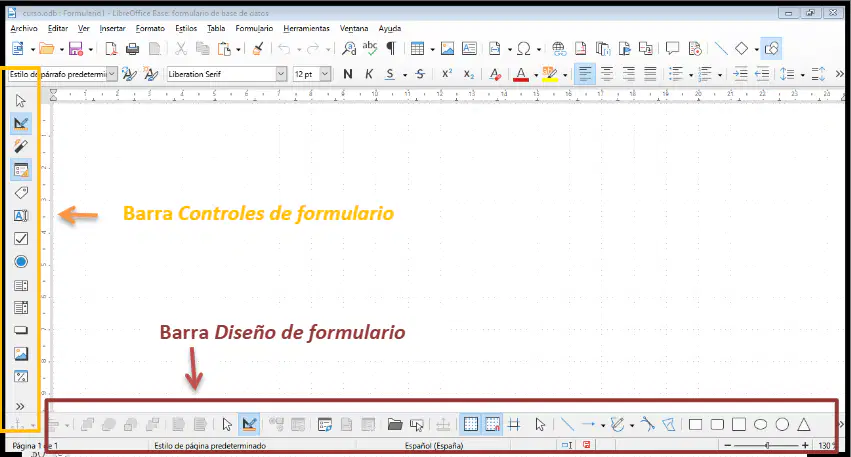Select the Push Button form control
851x457 pixels.
pos(21,330)
